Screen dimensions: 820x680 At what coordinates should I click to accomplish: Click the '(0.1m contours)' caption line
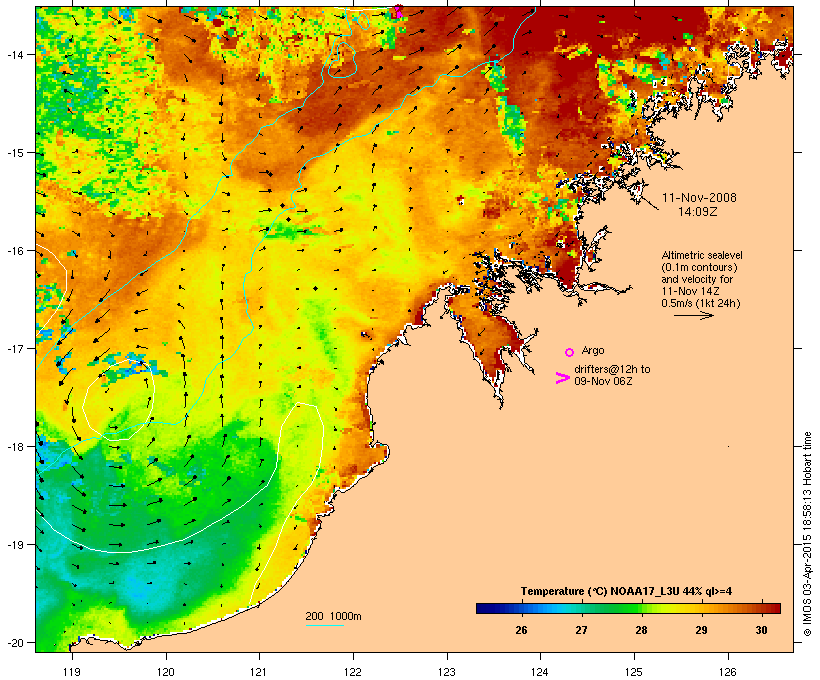tap(699, 267)
